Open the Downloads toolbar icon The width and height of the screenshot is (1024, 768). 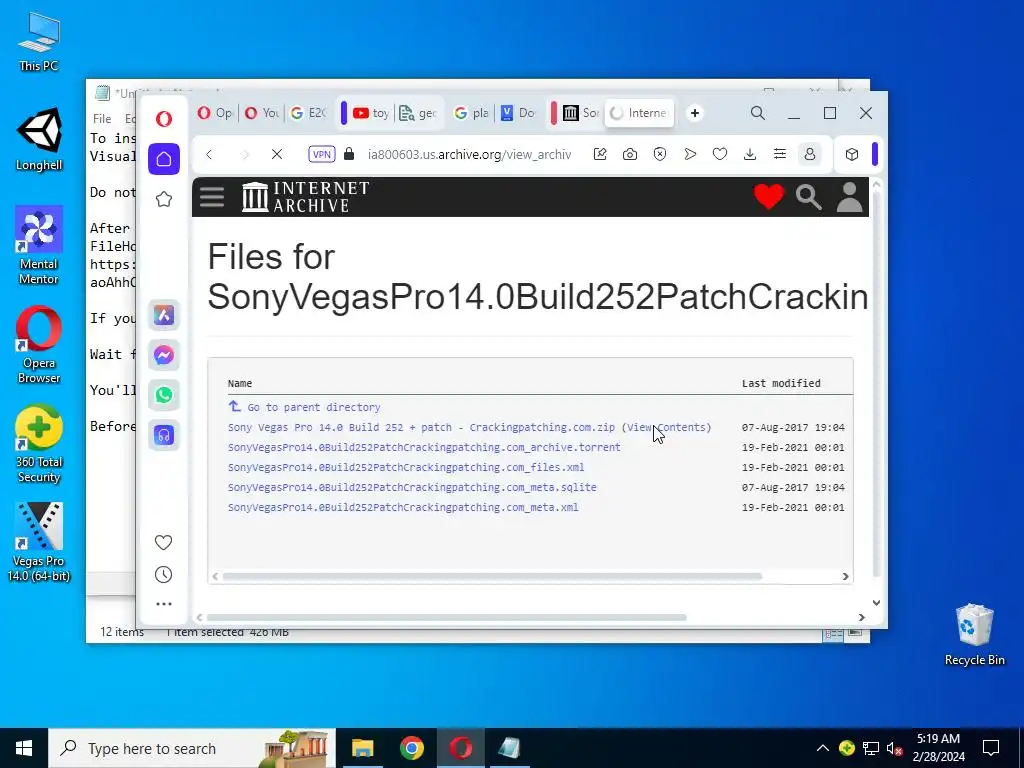[750, 154]
